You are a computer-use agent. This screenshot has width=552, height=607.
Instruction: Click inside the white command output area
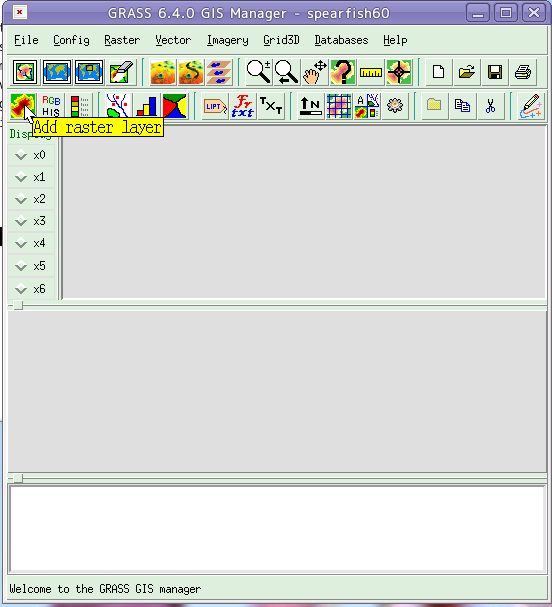coord(277,528)
